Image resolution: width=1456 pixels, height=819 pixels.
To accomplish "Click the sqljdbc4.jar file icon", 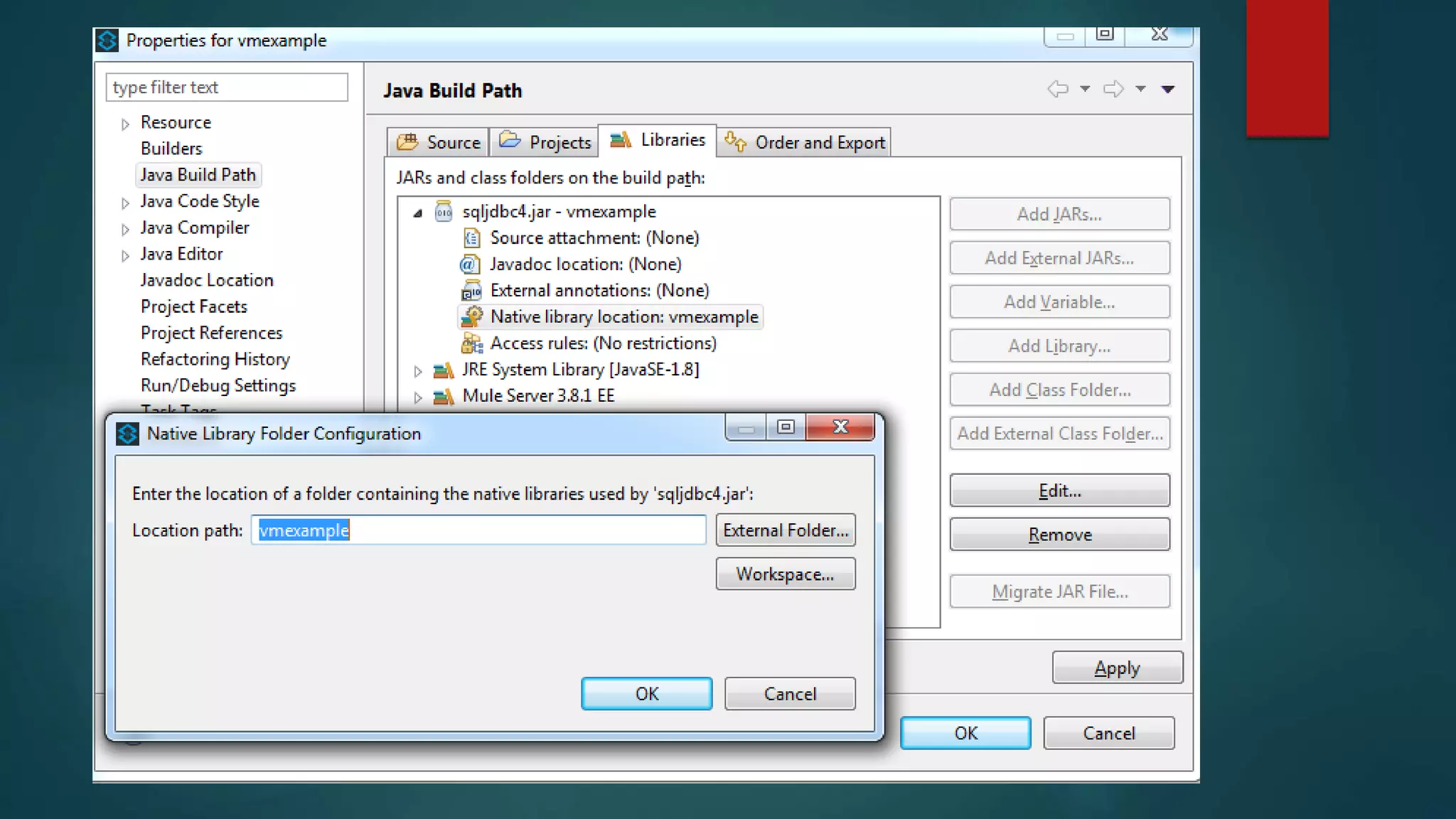I will (x=444, y=212).
